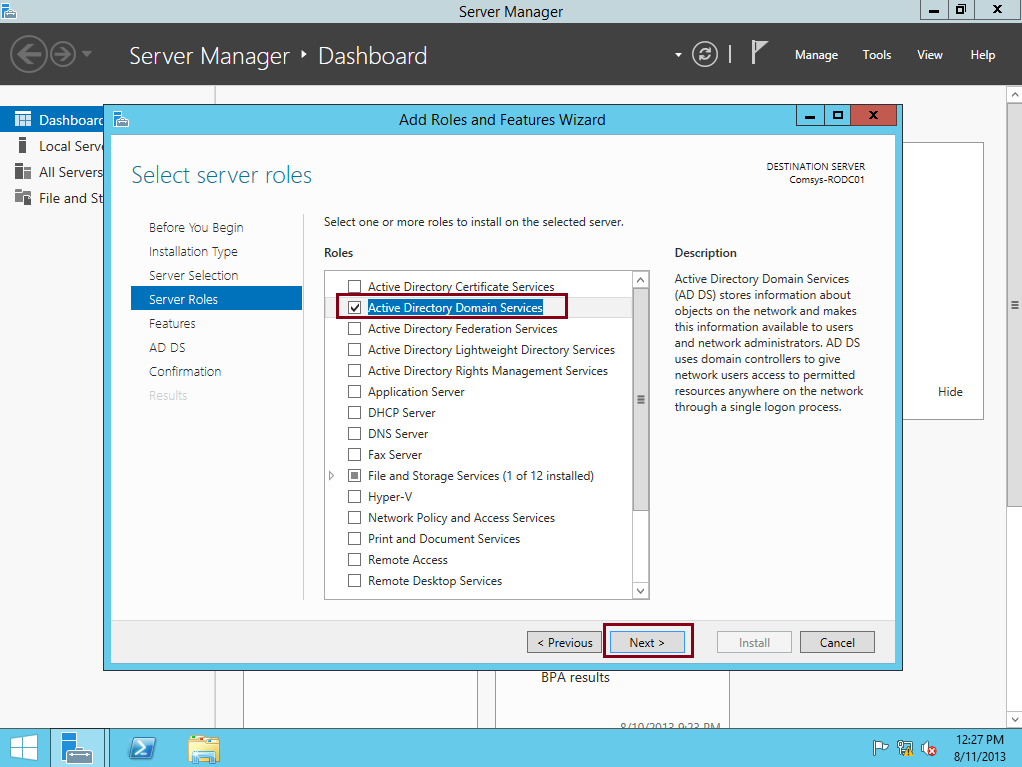
Task: Check Remote Access role
Action: (355, 560)
